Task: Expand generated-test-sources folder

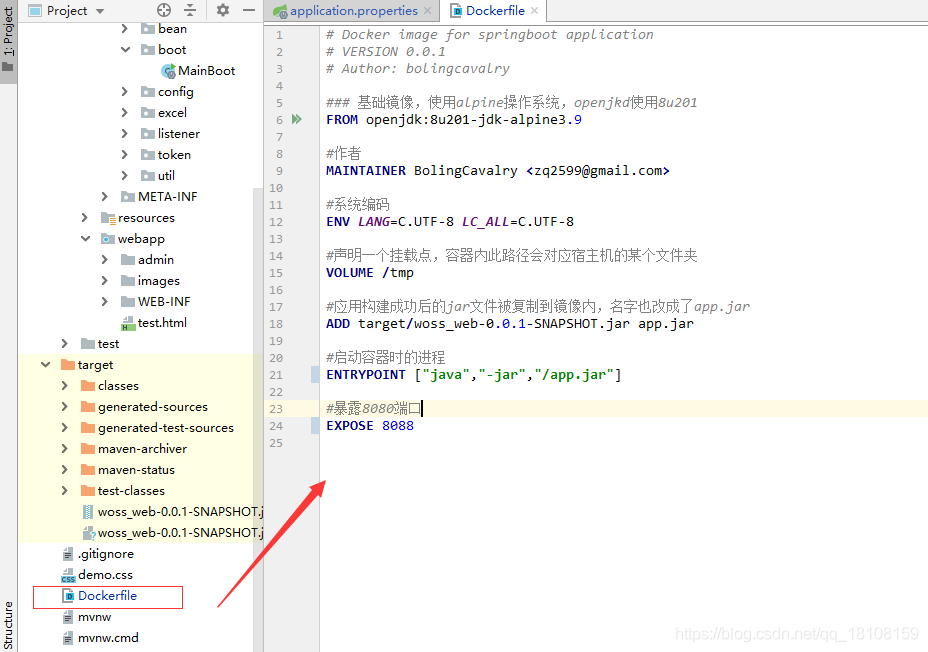Action: pos(65,428)
